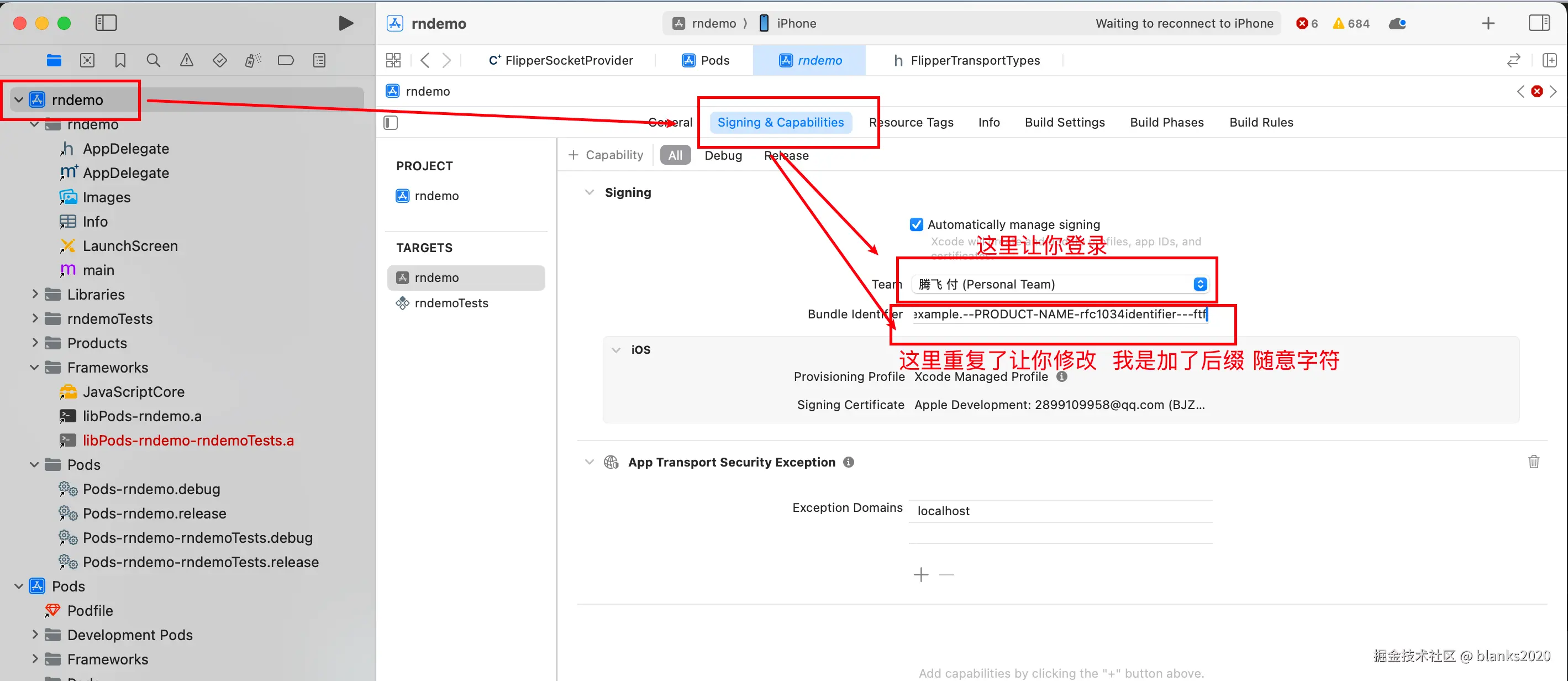Expand the Libraries folder
Viewport: 1568px width, 681px height.
coord(35,294)
